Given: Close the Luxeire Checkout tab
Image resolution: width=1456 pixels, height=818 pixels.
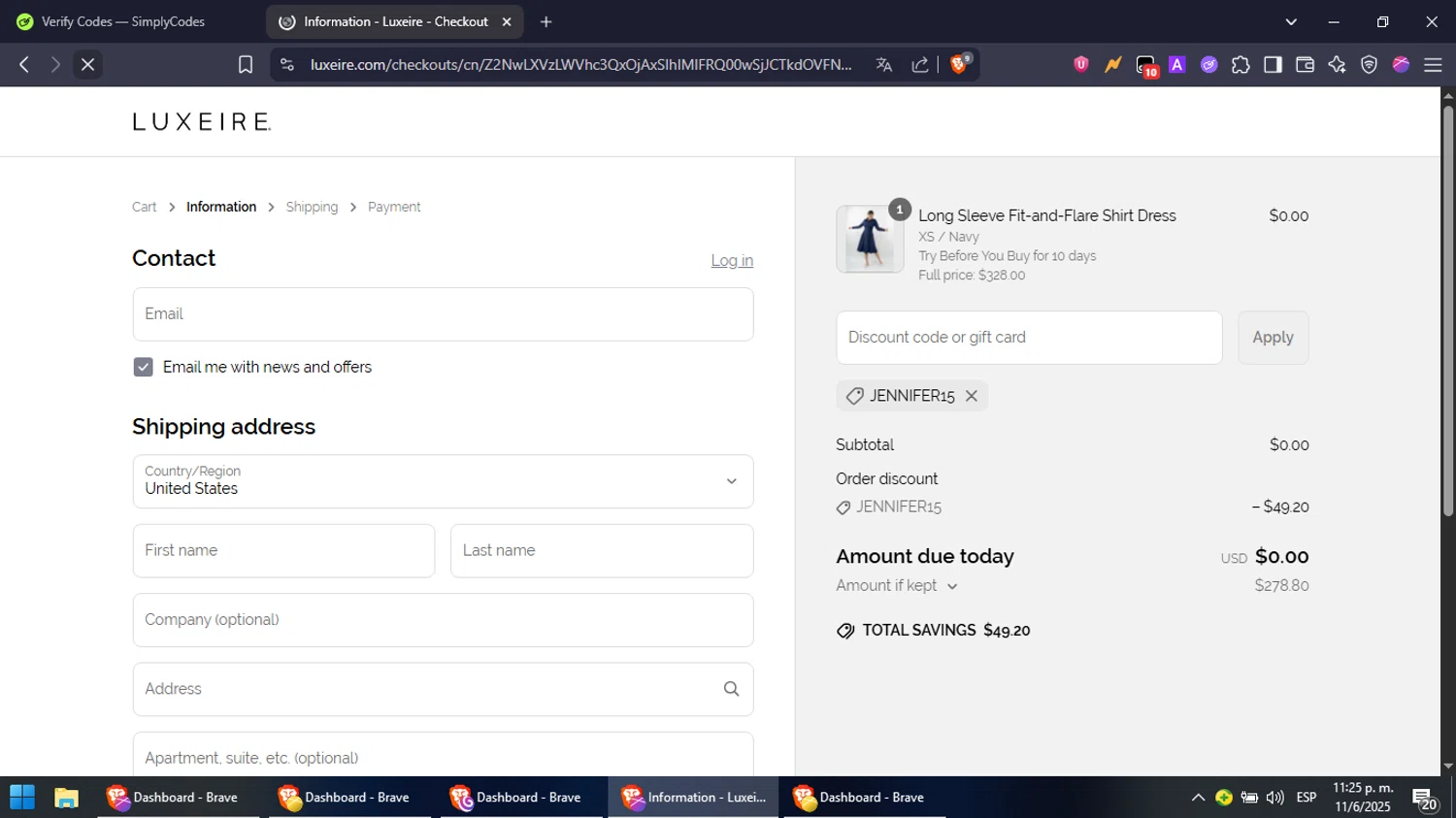Looking at the screenshot, I should 507,21.
